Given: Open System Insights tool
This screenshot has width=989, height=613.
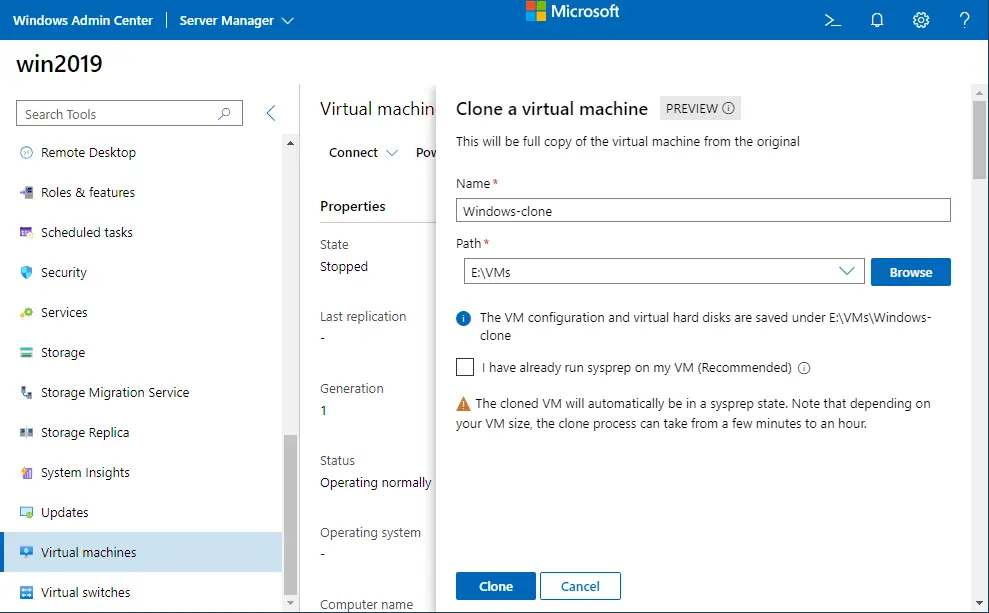Looking at the screenshot, I should (x=142, y=472).
